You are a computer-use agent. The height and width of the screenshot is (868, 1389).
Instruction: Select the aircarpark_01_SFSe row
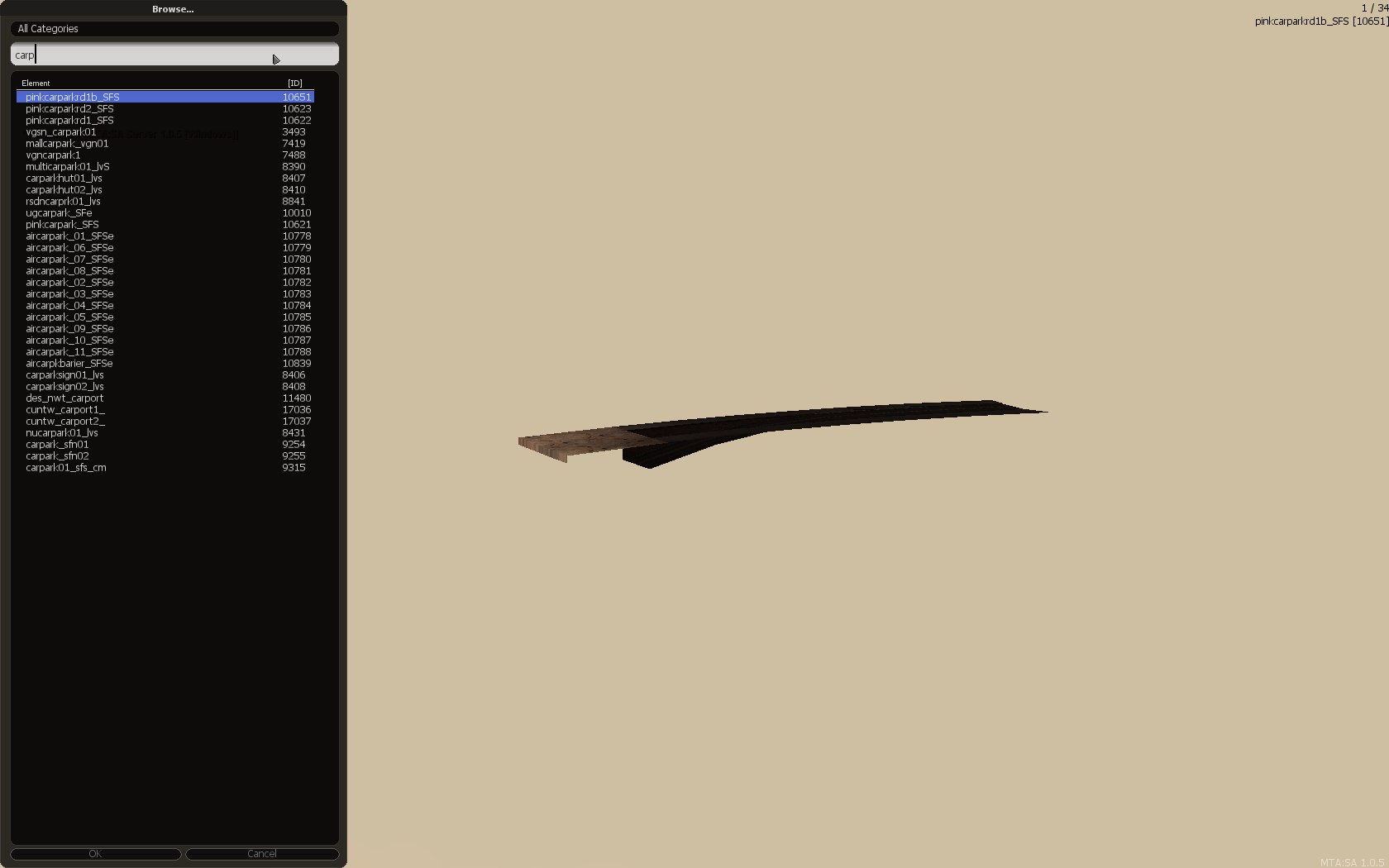click(x=165, y=236)
